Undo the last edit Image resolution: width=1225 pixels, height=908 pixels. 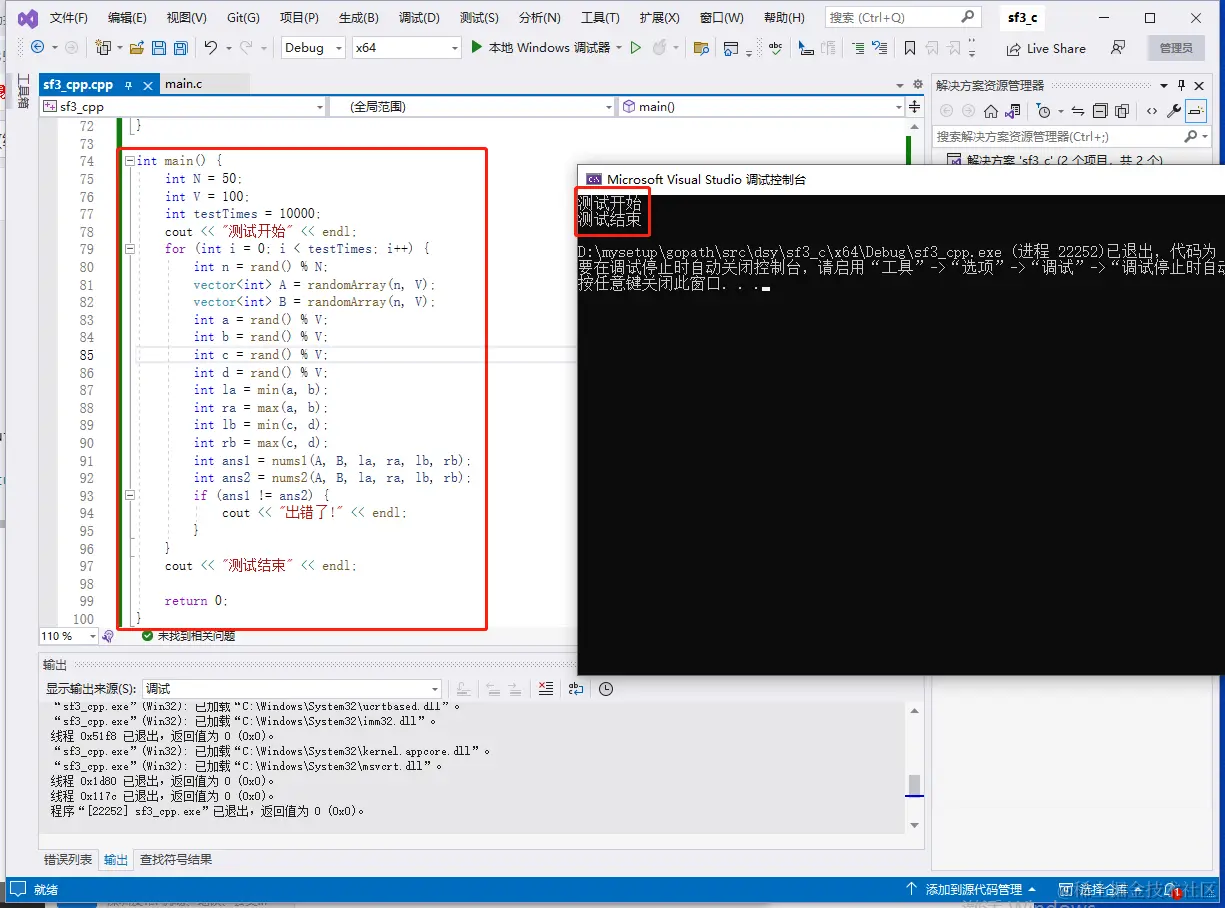210,48
